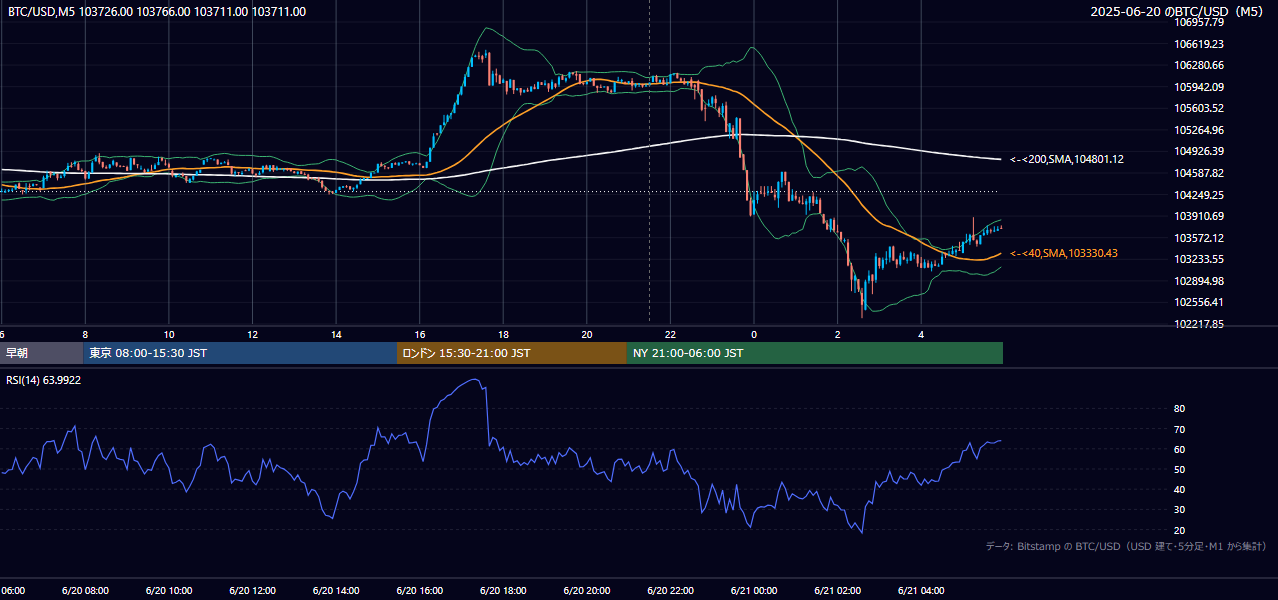
Task: Click hour label 2 on price chart axis
Action: click(x=838, y=335)
